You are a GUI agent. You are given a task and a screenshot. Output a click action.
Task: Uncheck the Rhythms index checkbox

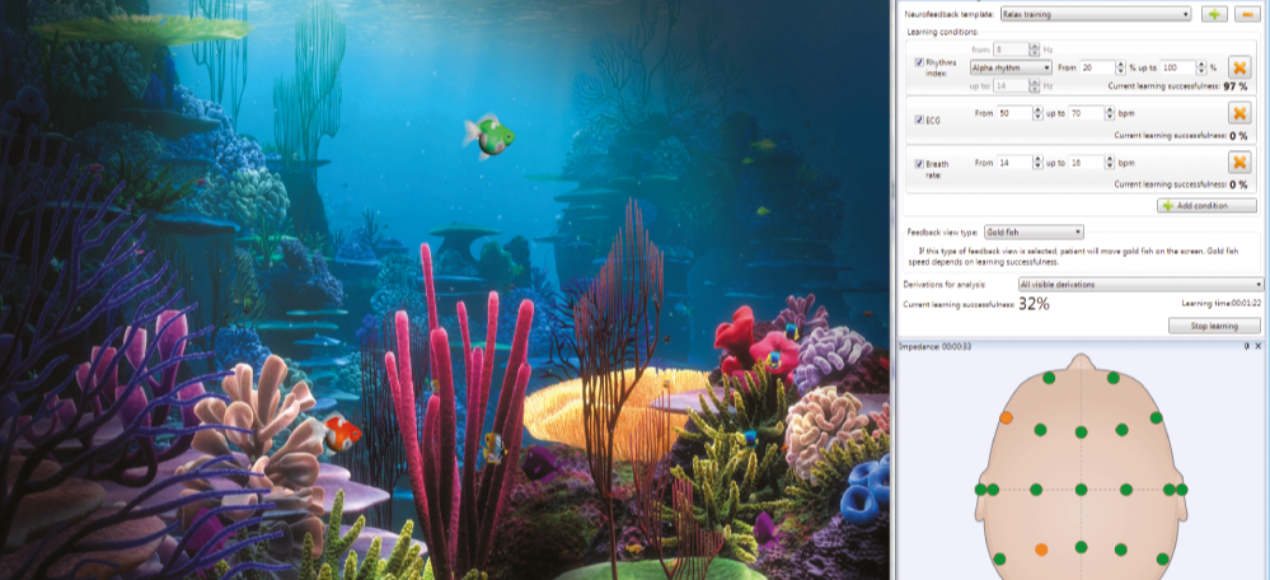click(919, 62)
